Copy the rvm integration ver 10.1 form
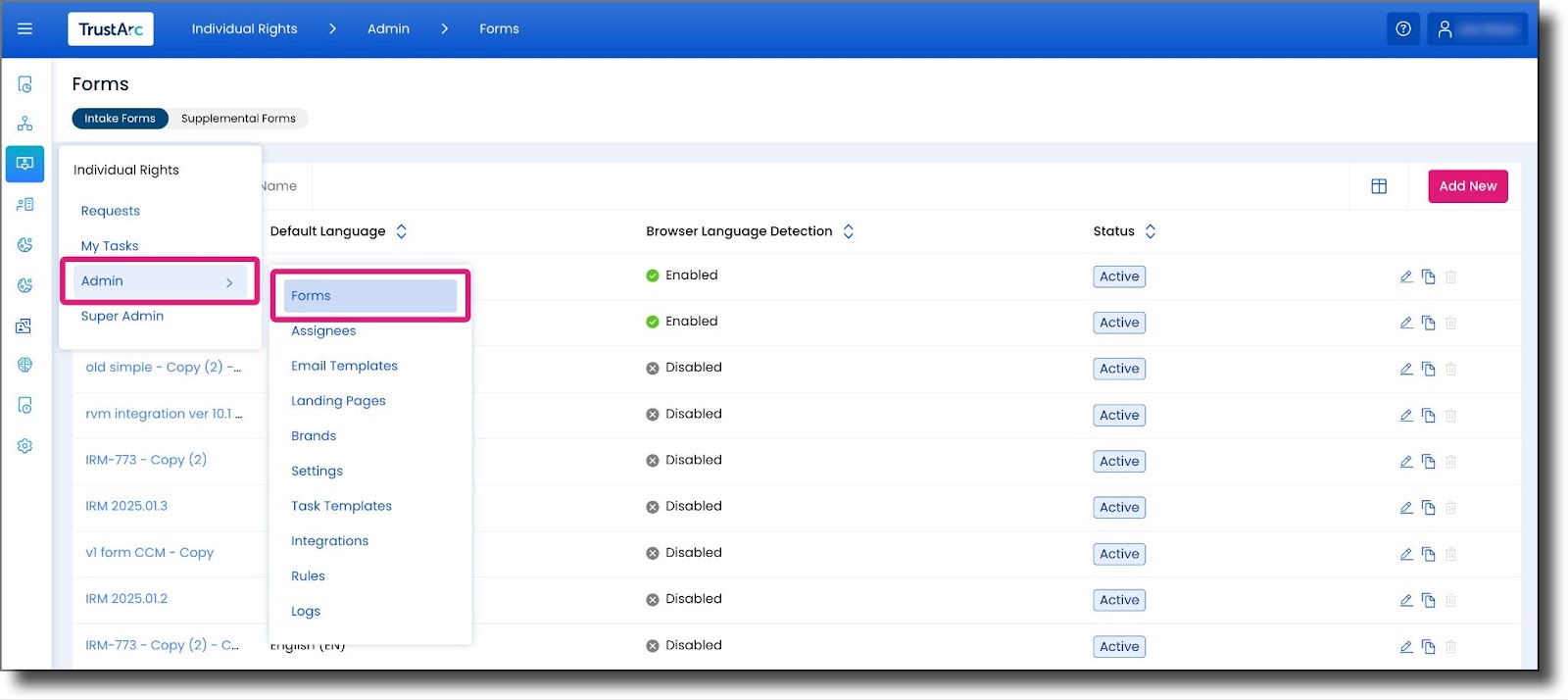This screenshot has width=1568, height=700. tap(1428, 415)
